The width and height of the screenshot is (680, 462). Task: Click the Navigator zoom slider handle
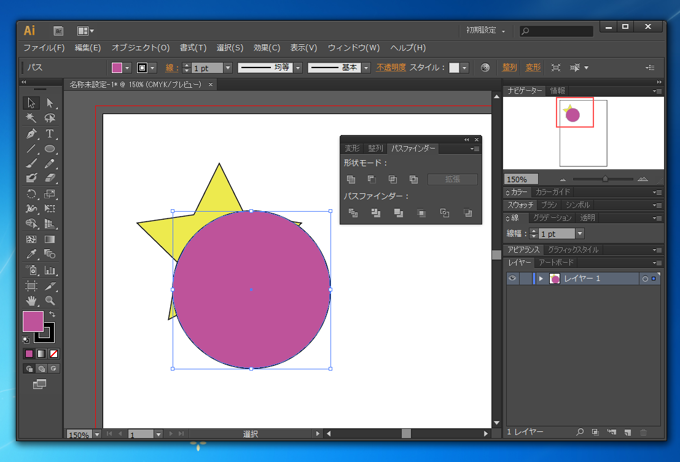pyautogui.click(x=605, y=179)
